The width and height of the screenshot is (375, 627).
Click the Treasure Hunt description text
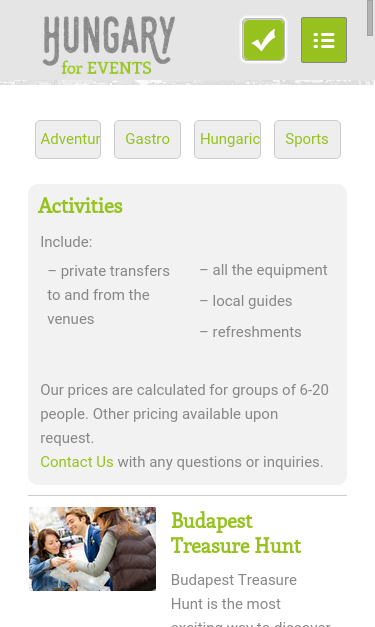point(251,600)
